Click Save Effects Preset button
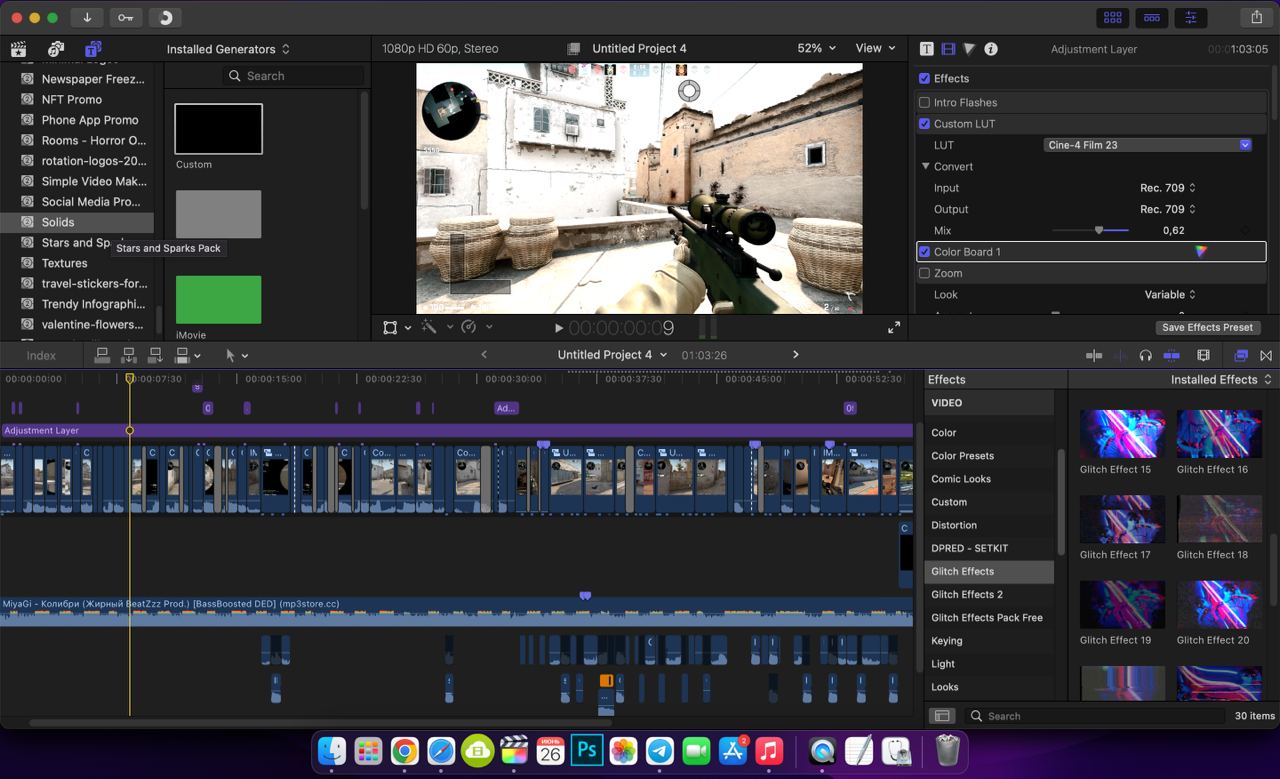1280x779 pixels. click(x=1207, y=327)
